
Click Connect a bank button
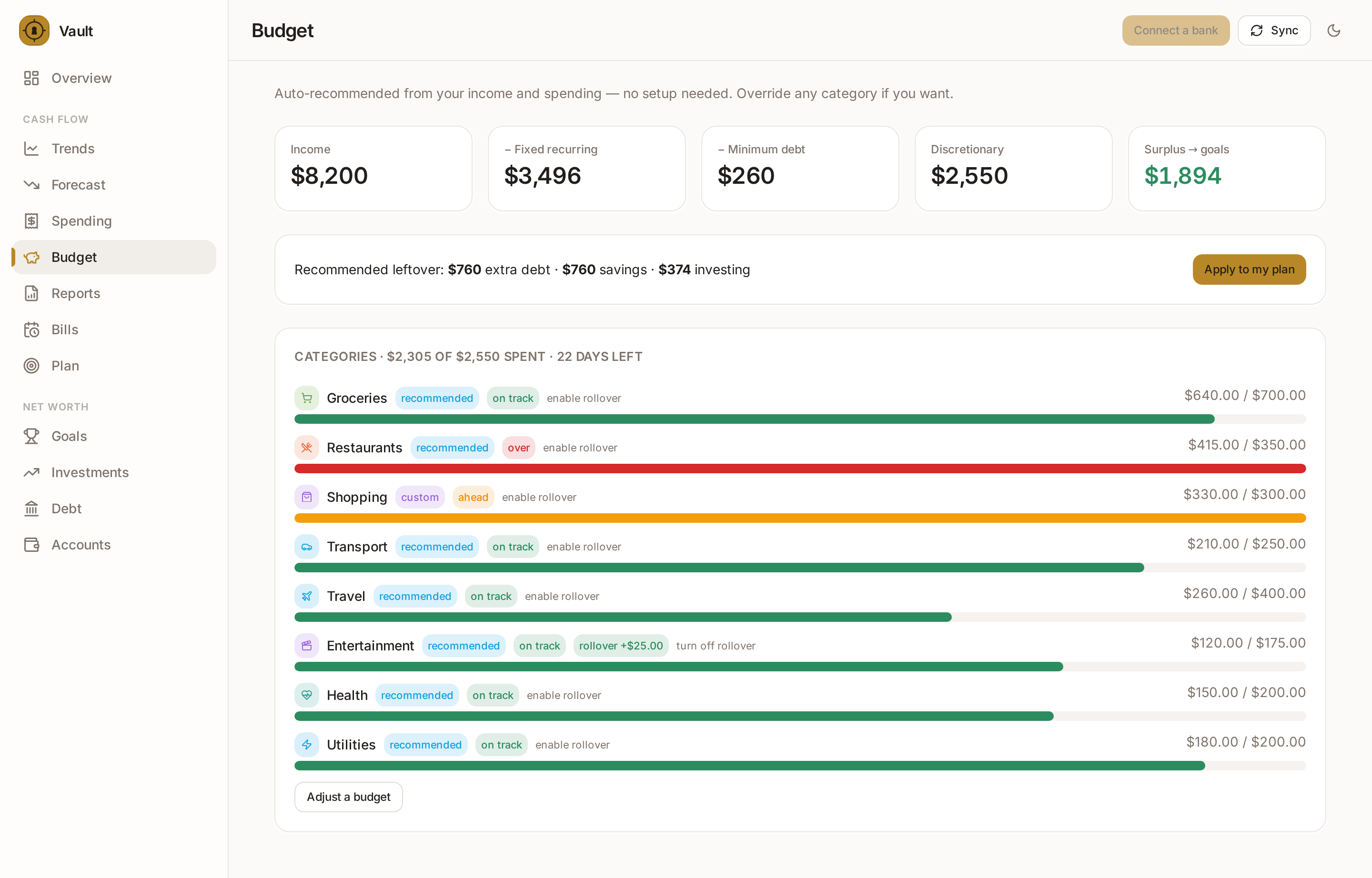tap(1176, 31)
